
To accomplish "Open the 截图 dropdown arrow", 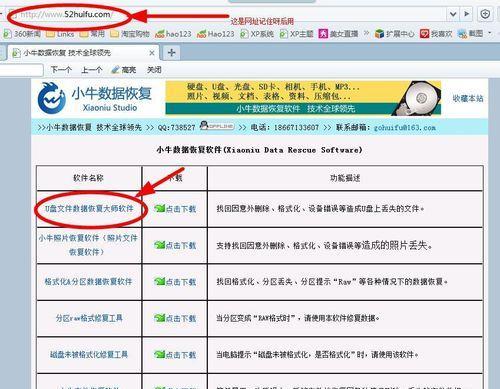I will click(x=490, y=33).
